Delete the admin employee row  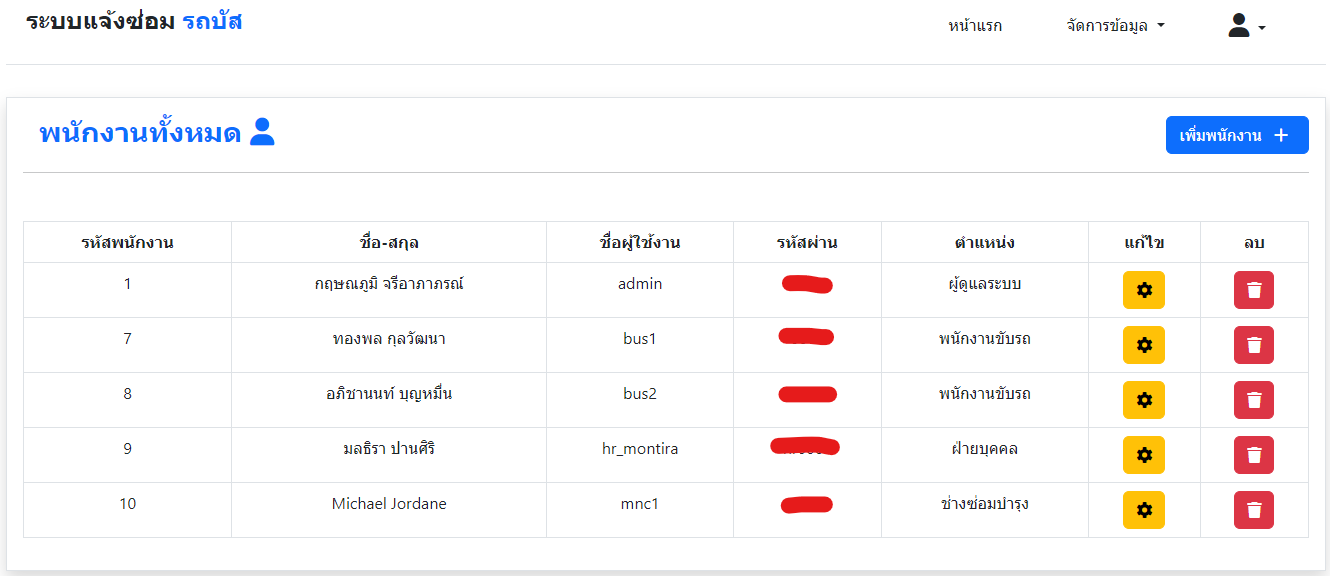coord(1254,290)
